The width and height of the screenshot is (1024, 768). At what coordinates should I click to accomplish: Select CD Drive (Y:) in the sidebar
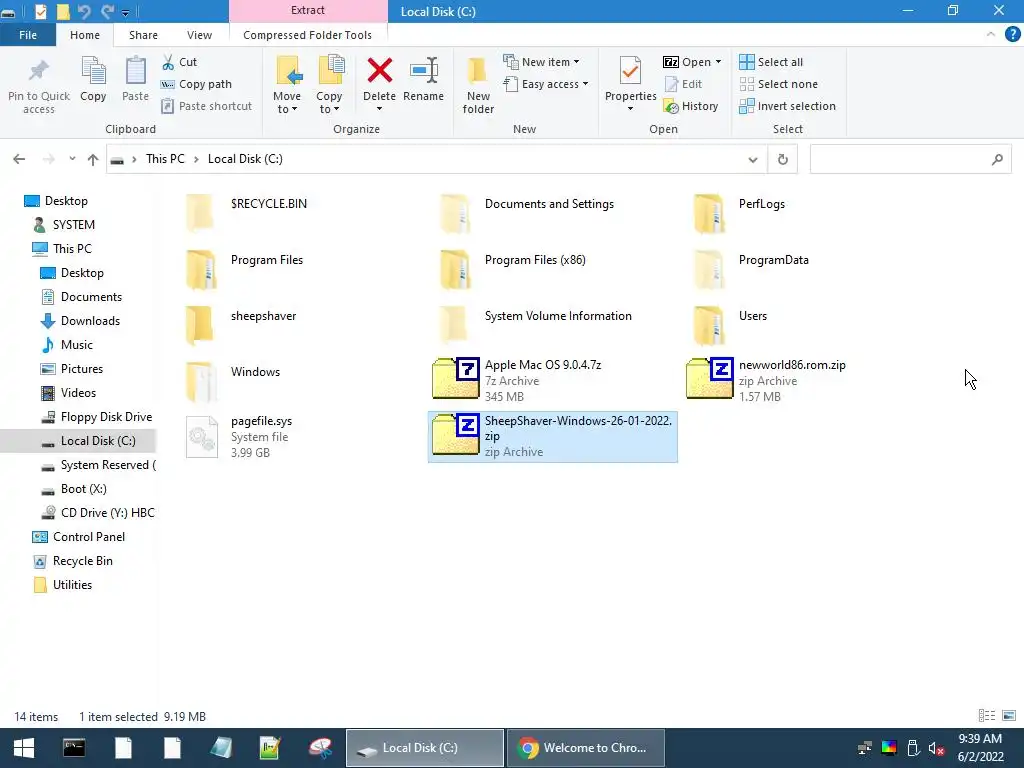point(98,513)
